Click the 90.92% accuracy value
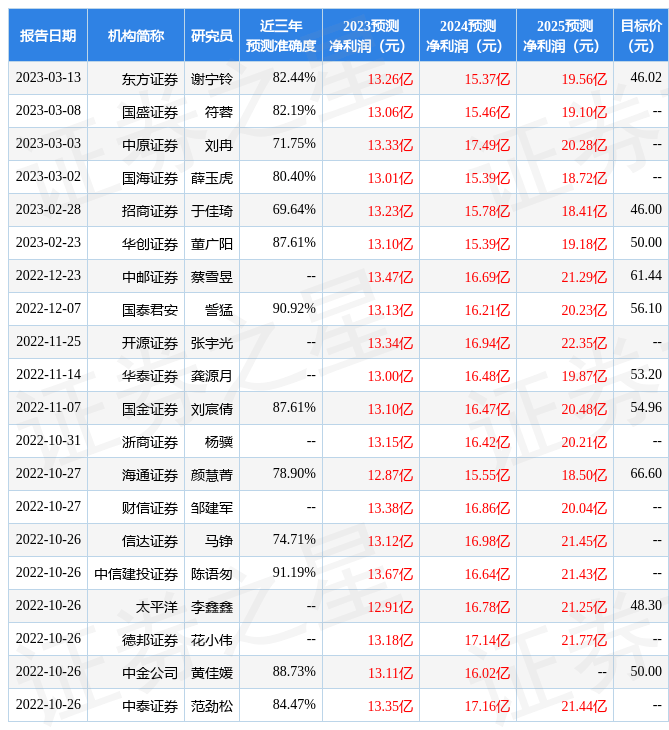The height and width of the screenshot is (730, 669). 294,309
